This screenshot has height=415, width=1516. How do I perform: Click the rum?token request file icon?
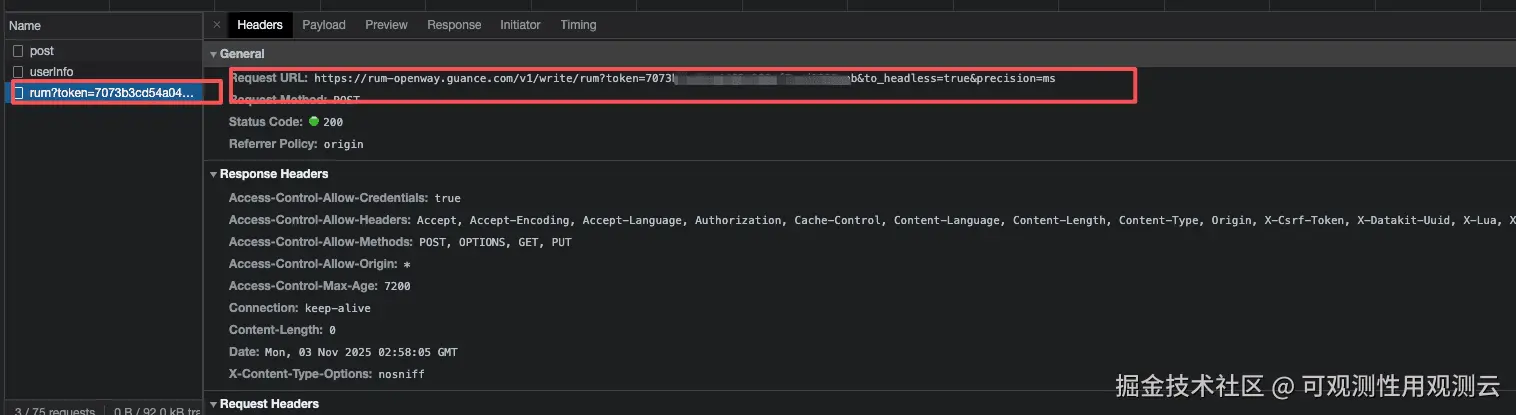click(x=17, y=93)
